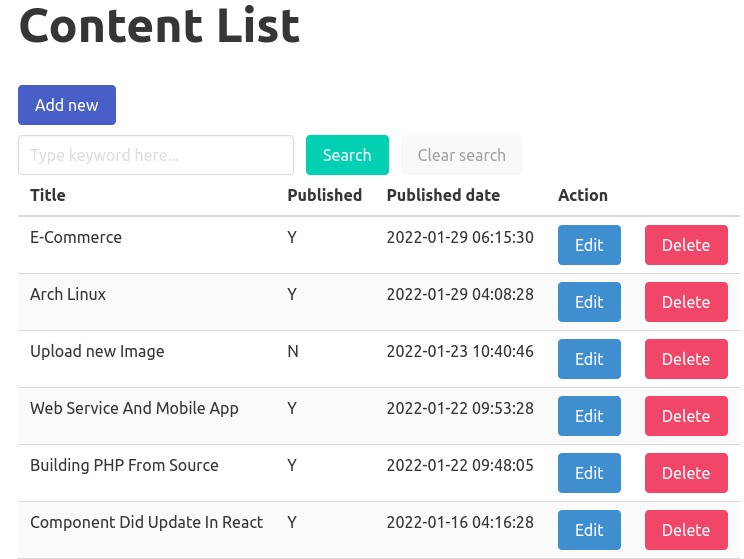The image size is (744, 559).
Task: Edit the Upload new Image entry
Action: click(589, 359)
